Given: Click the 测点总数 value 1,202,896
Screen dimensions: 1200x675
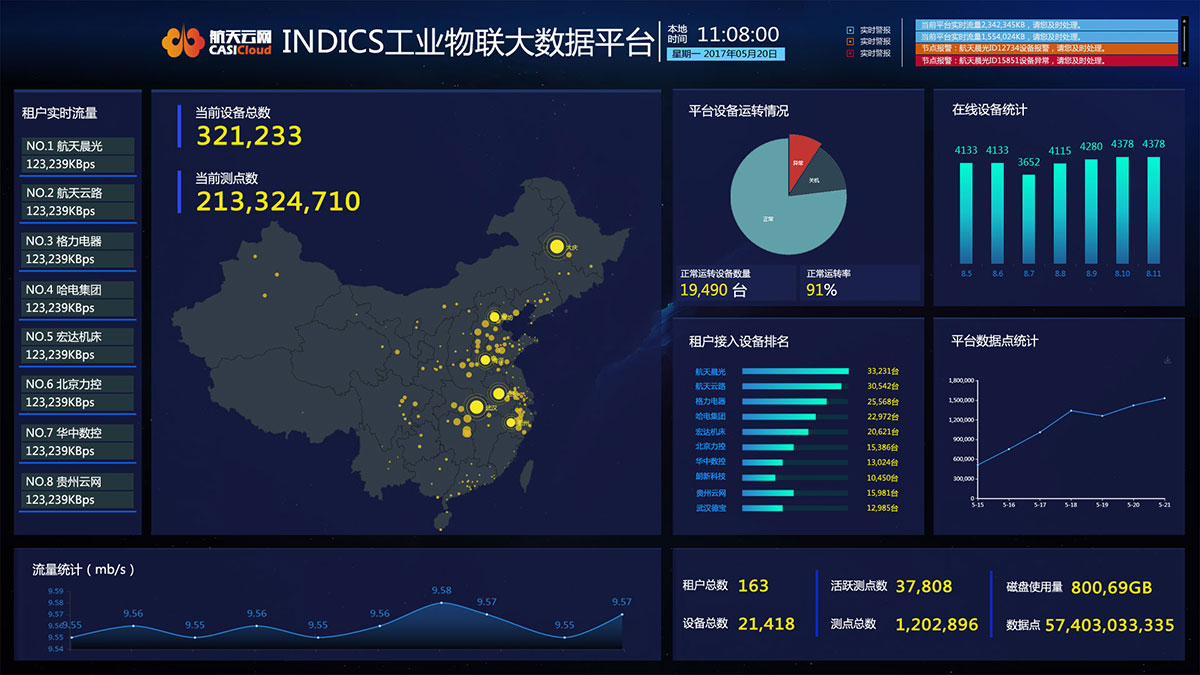Looking at the screenshot, I should (x=937, y=624).
